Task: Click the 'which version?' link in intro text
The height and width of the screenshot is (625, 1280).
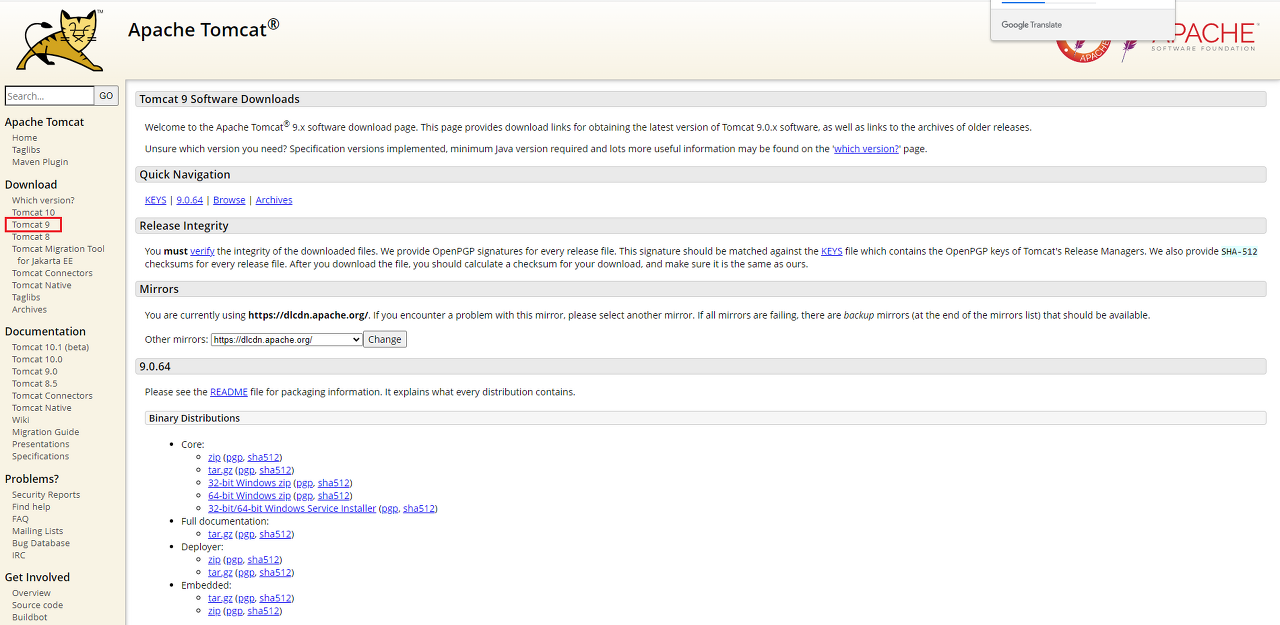Action: point(867,149)
